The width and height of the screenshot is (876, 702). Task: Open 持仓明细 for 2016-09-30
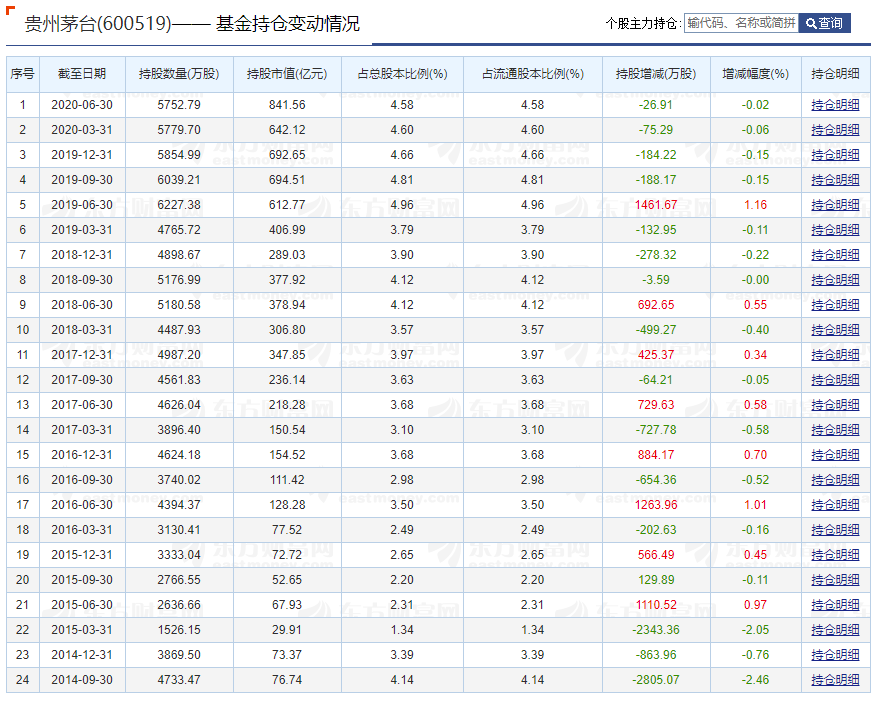point(835,480)
